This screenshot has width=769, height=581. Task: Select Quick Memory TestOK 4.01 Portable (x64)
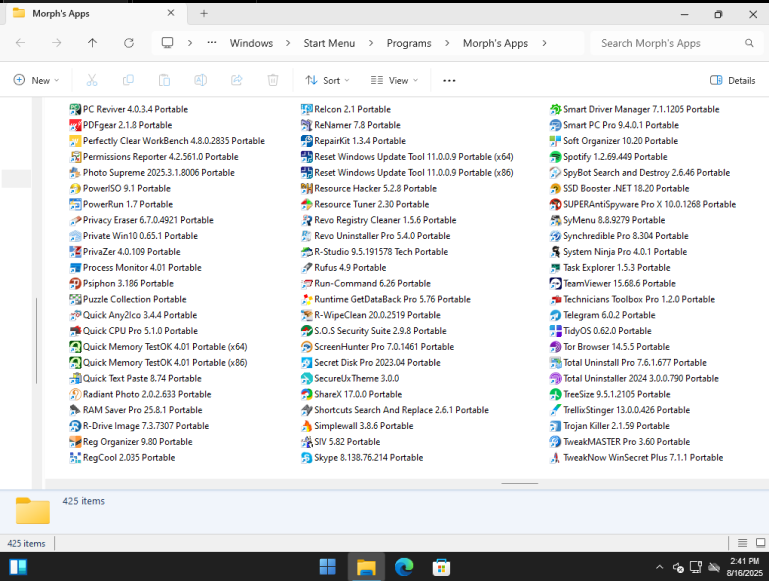coord(158,347)
